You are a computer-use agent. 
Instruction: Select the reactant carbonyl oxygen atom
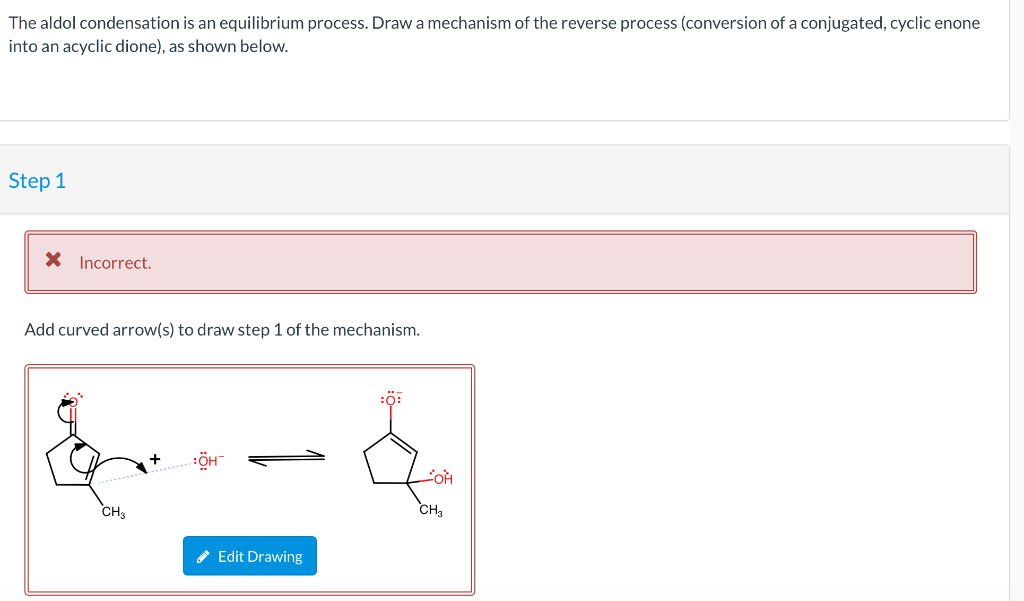tap(72, 400)
